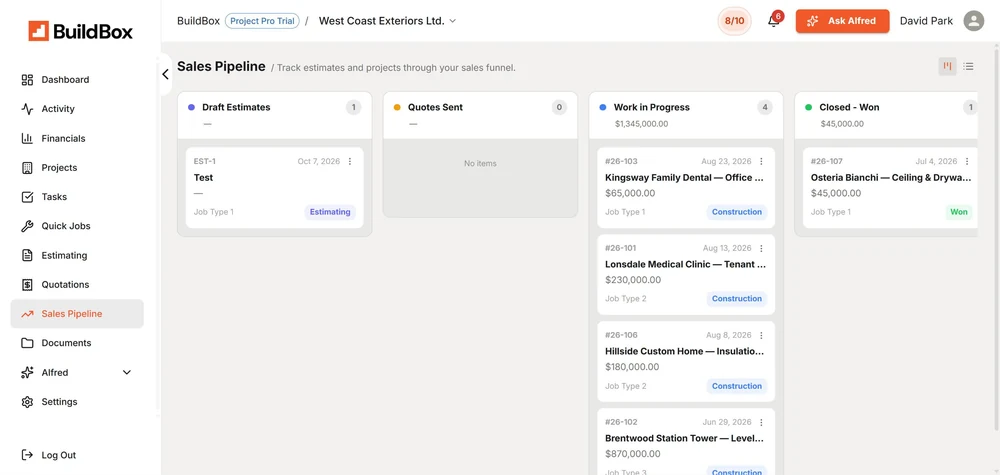Open Quotations section
This screenshot has width=1000, height=475.
point(65,284)
